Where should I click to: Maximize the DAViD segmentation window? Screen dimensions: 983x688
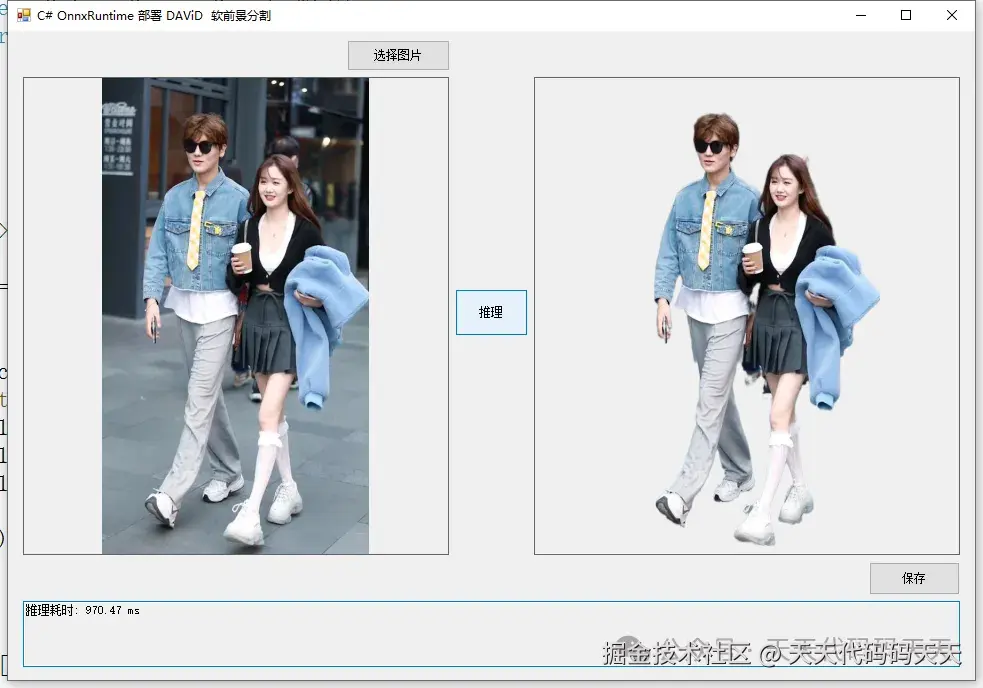coord(906,15)
